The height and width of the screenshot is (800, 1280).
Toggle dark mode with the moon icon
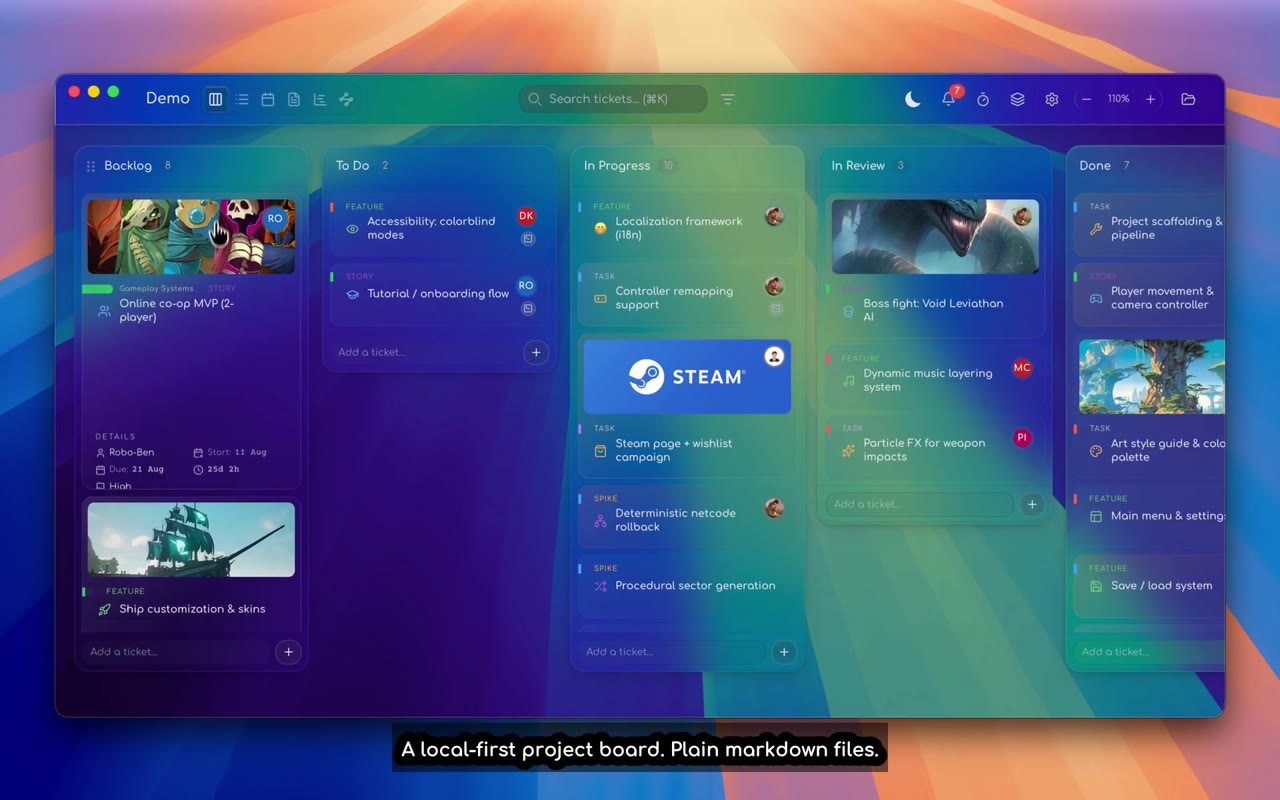[913, 99]
